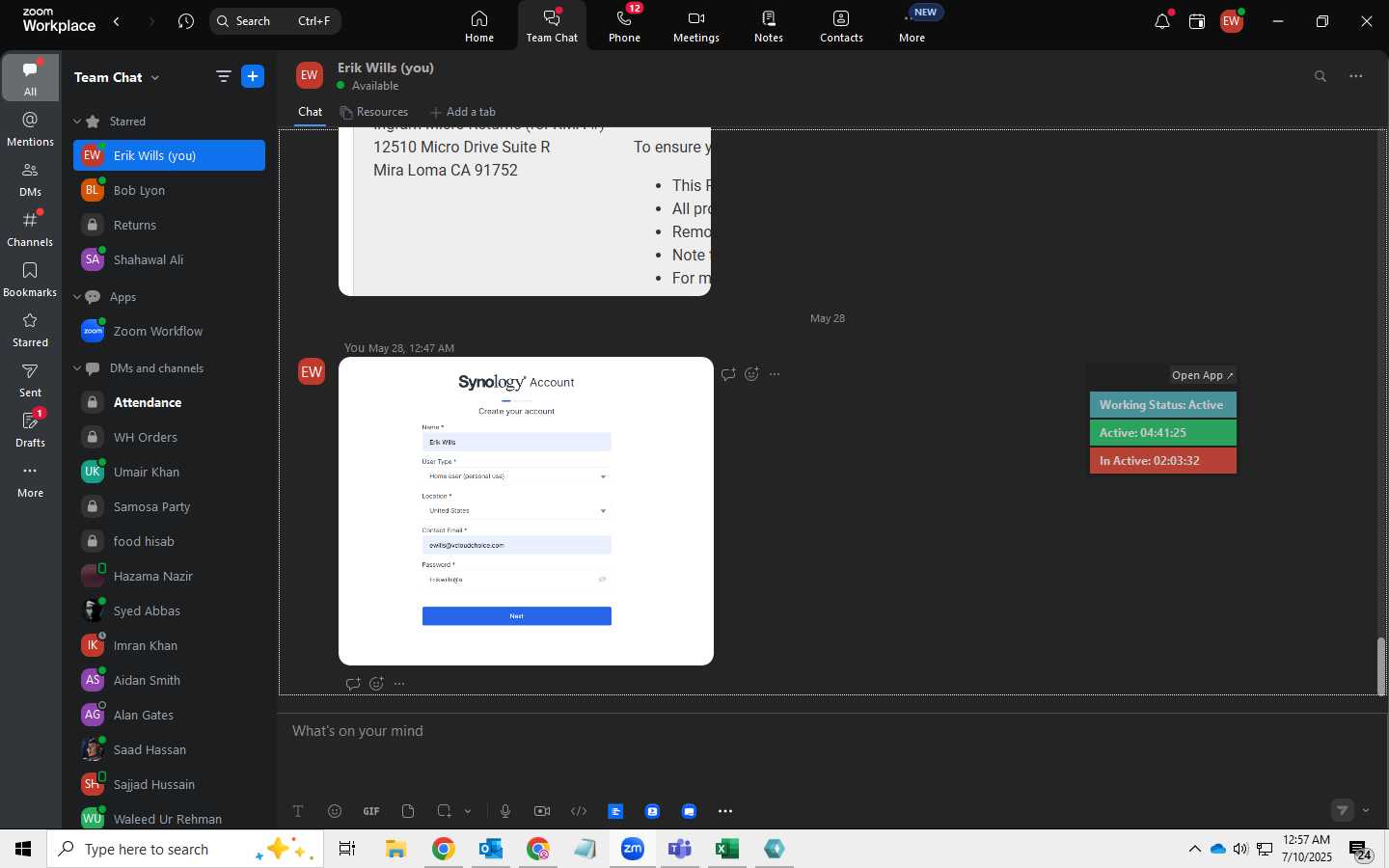This screenshot has height=868, width=1389.
Task: Open Bookmarks in the sidebar
Action: pos(31,280)
